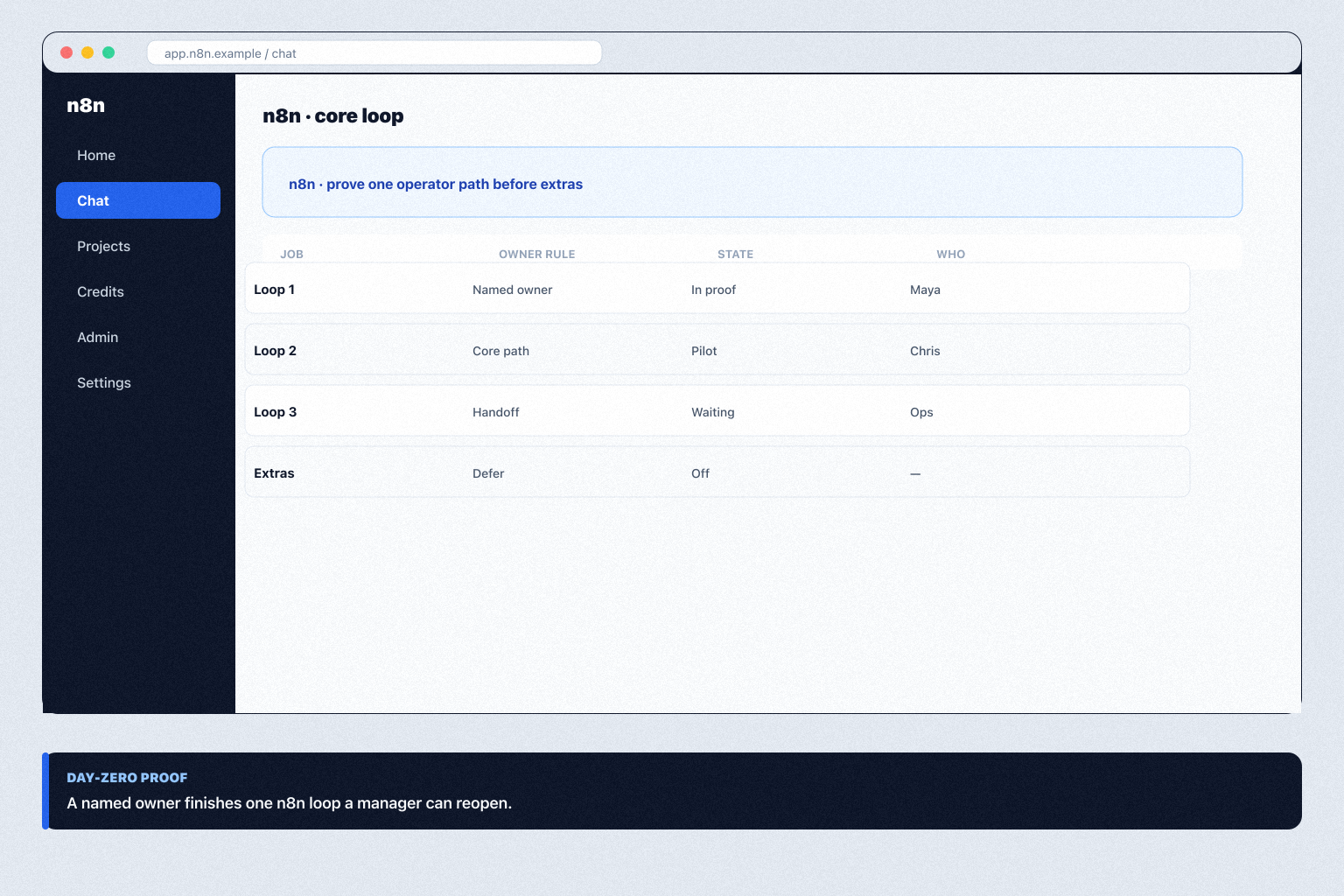
Task: Select the 'Loop 3' job cell
Action: pyautogui.click(x=275, y=412)
